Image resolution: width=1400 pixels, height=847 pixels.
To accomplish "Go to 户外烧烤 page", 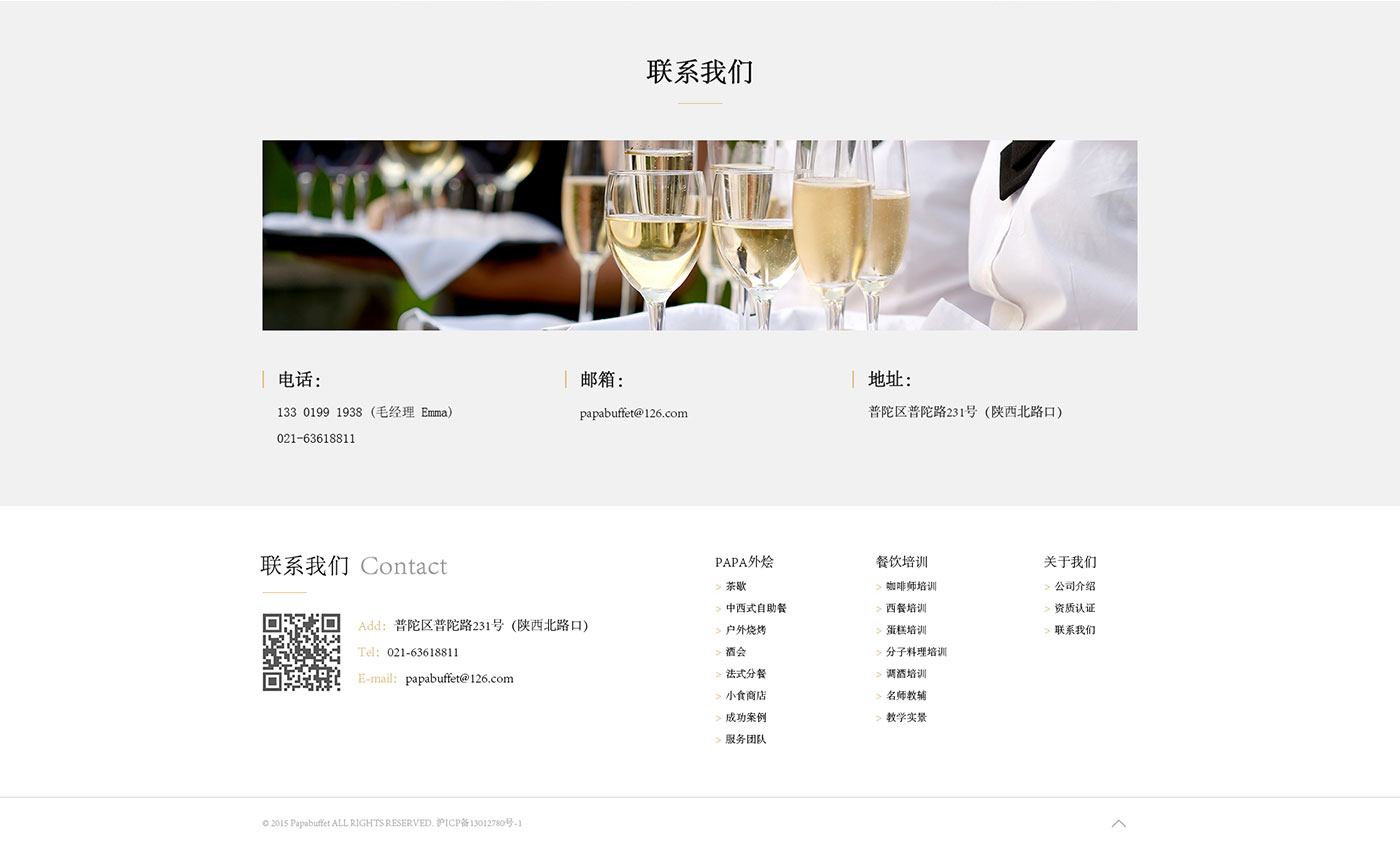I will tap(745, 630).
